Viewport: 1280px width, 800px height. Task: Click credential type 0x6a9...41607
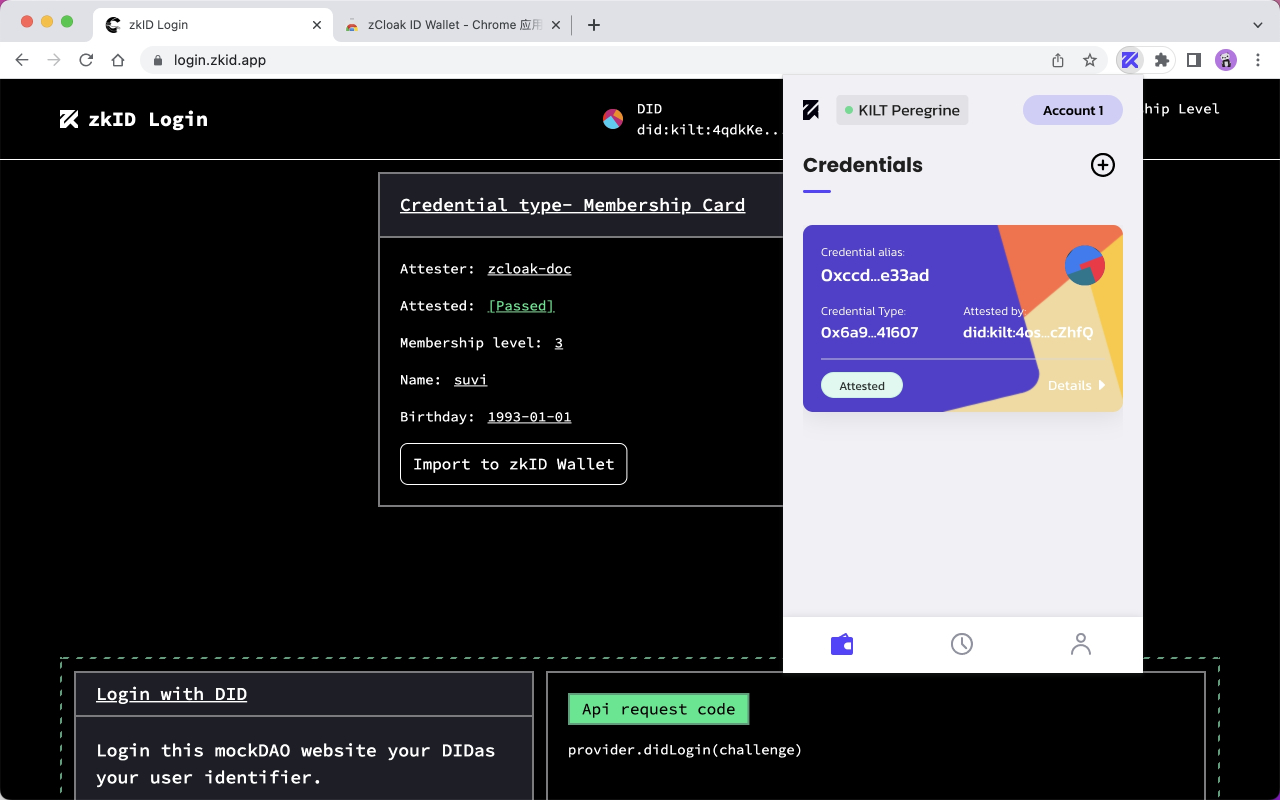click(869, 332)
